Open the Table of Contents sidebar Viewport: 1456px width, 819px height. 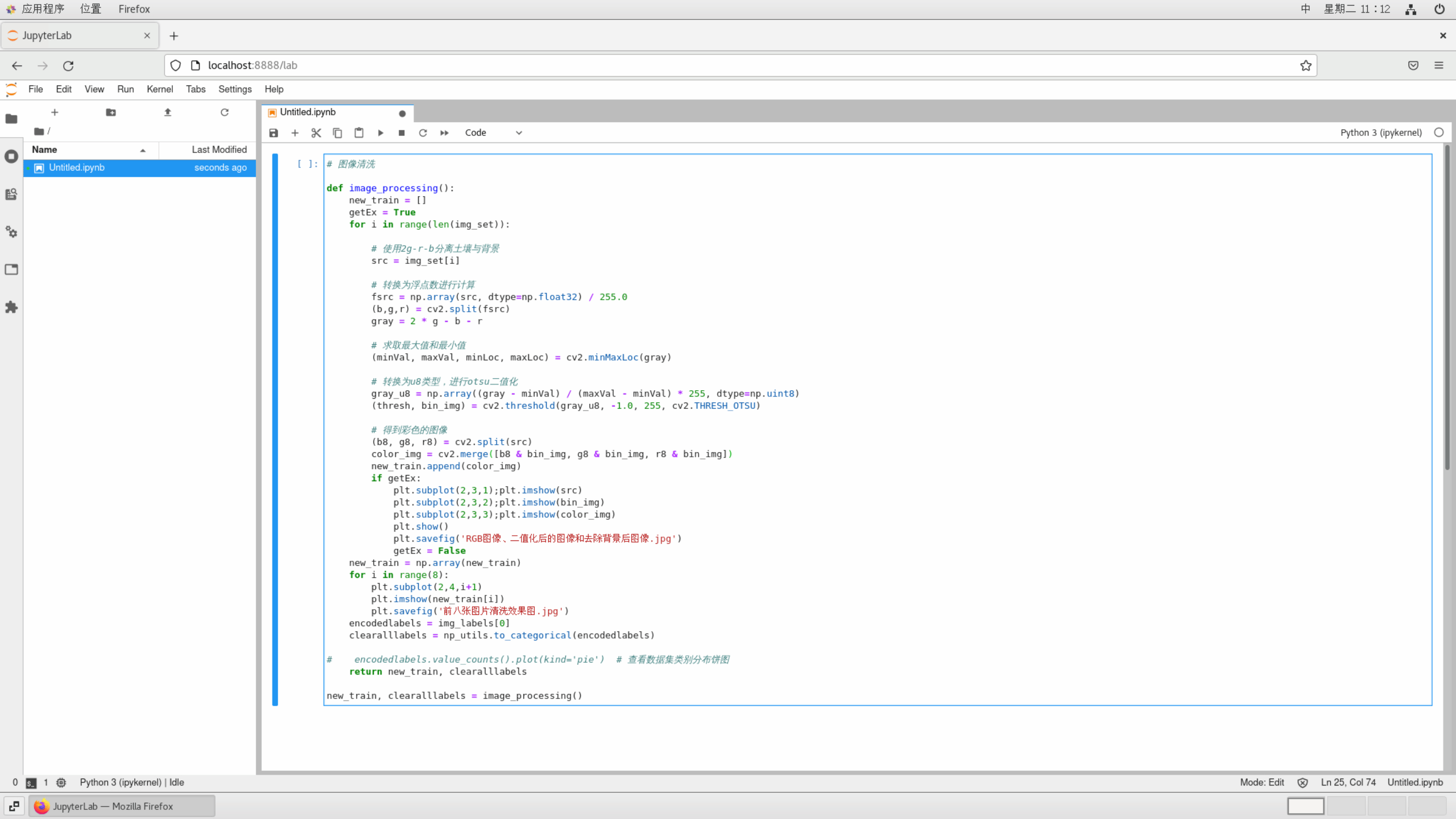[x=11, y=194]
